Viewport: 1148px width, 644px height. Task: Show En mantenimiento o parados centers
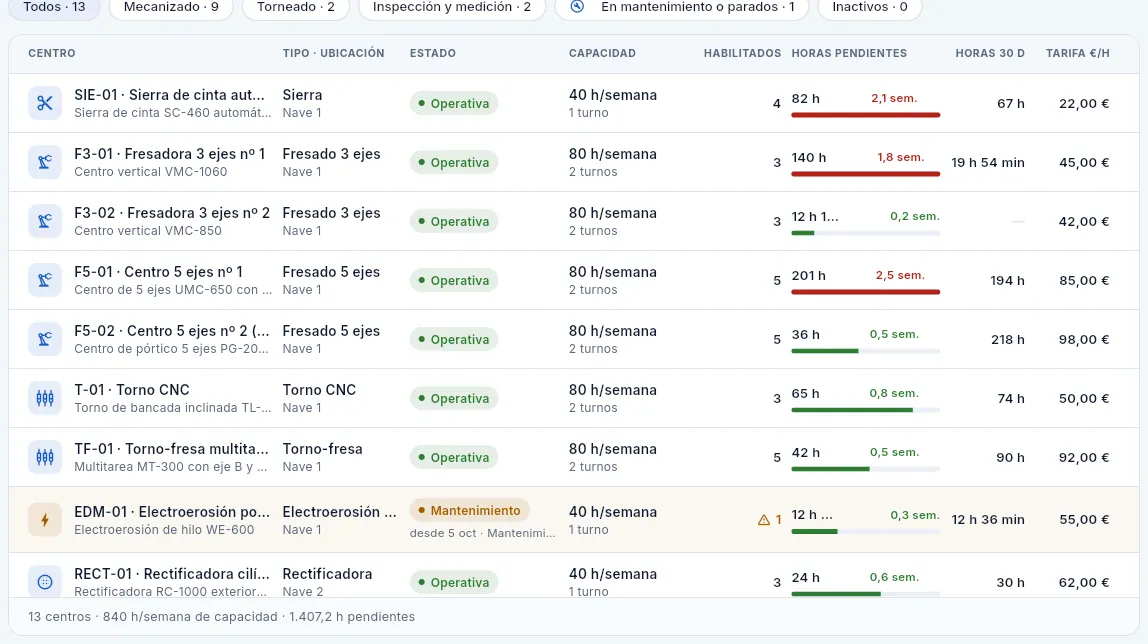coord(682,7)
